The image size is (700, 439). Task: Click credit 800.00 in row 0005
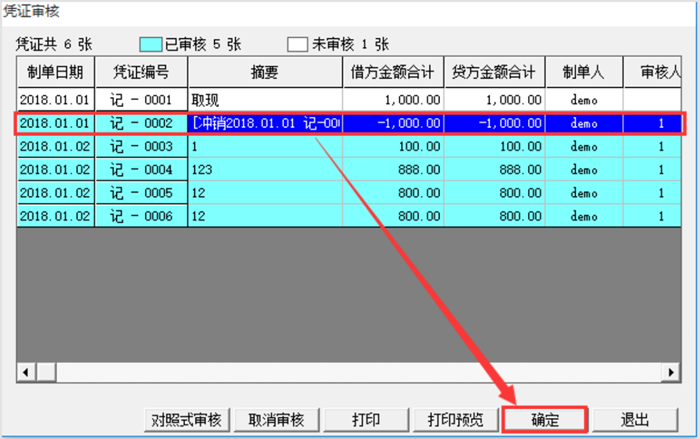[495, 192]
